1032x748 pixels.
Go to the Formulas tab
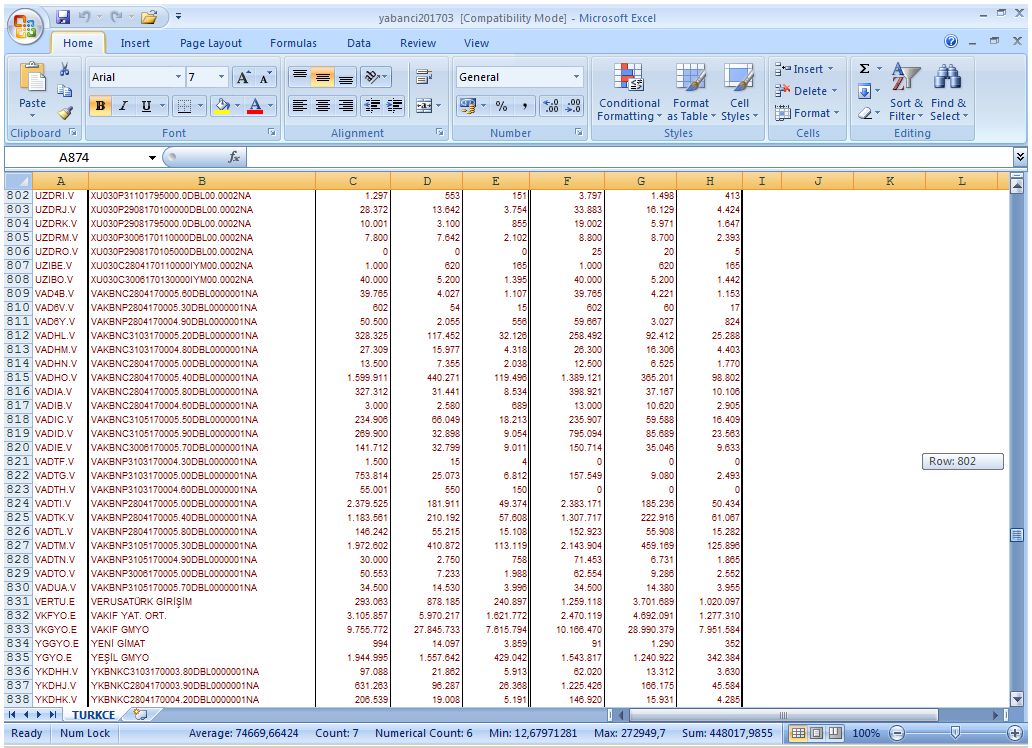(x=293, y=43)
